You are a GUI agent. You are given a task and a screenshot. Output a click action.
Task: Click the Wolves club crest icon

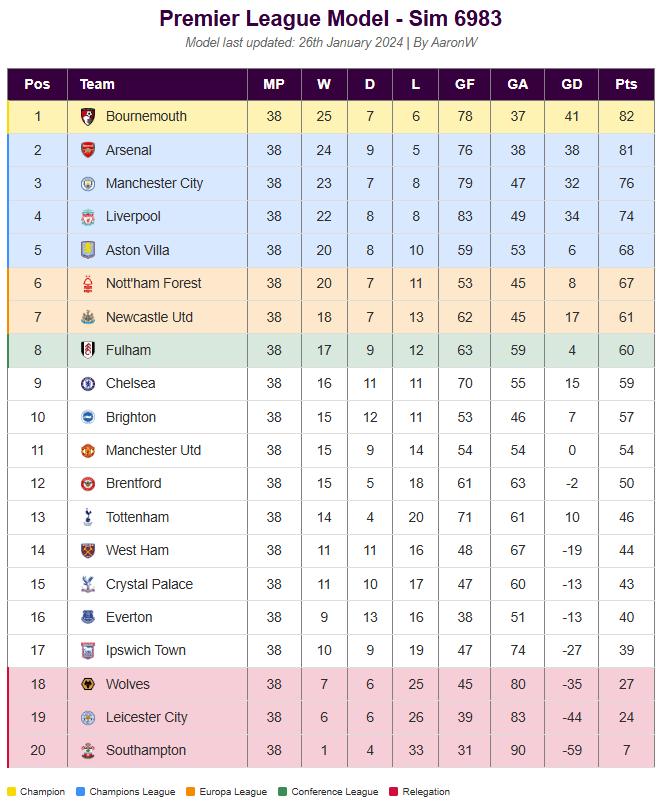pos(88,684)
